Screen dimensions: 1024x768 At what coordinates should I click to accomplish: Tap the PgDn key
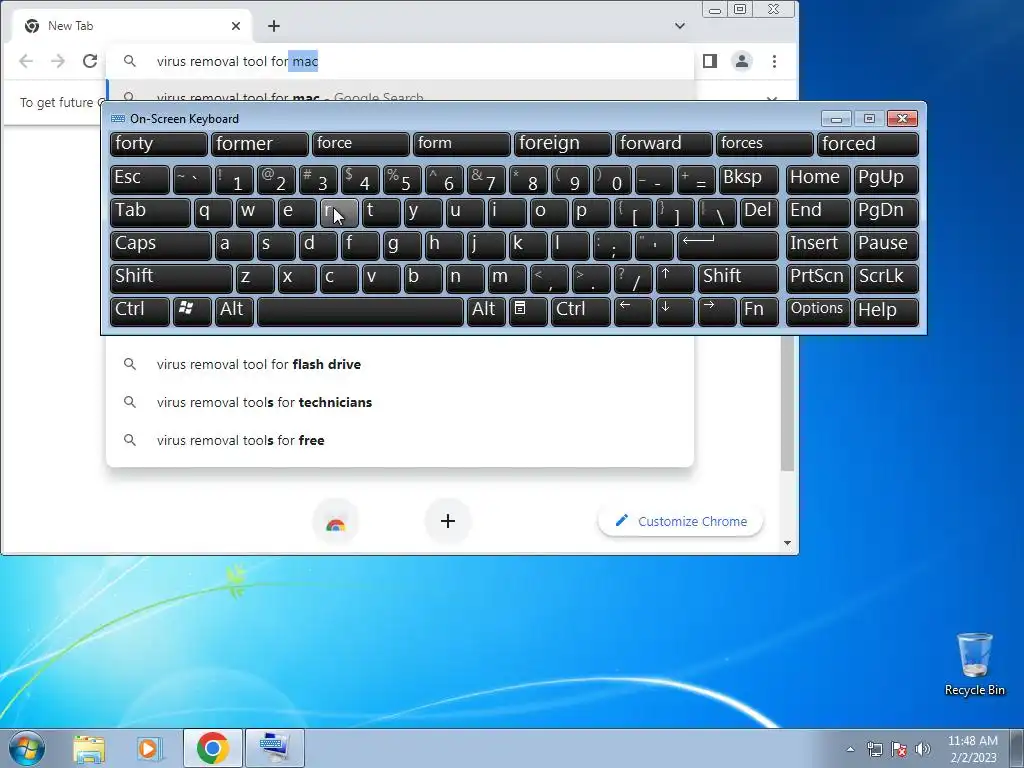pos(886,212)
